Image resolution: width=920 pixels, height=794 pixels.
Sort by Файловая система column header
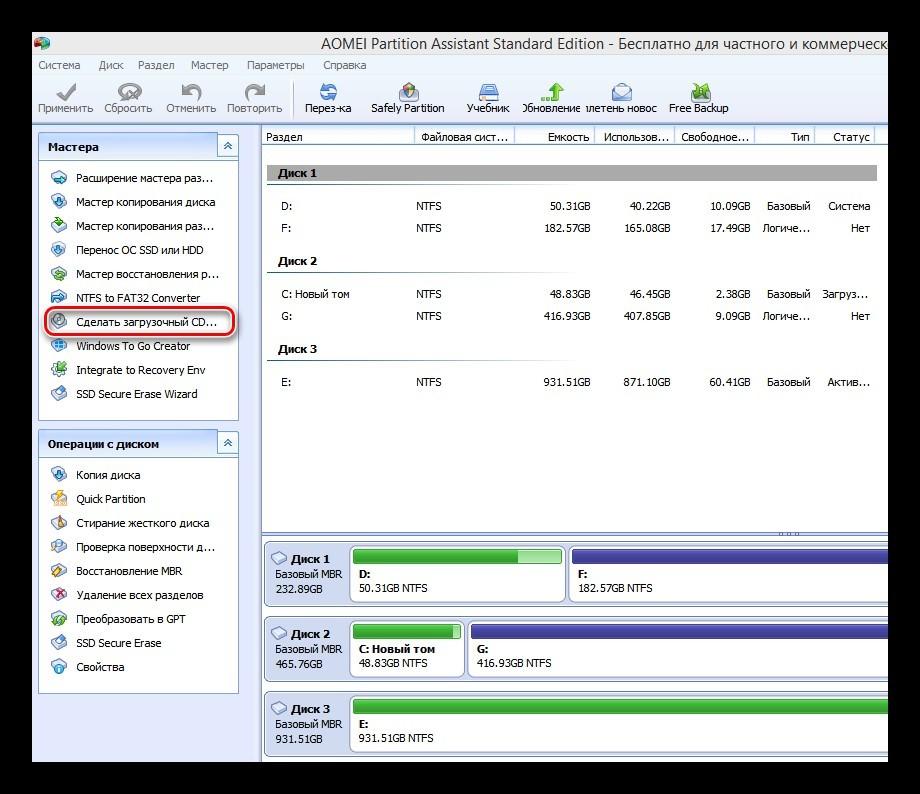coord(465,137)
